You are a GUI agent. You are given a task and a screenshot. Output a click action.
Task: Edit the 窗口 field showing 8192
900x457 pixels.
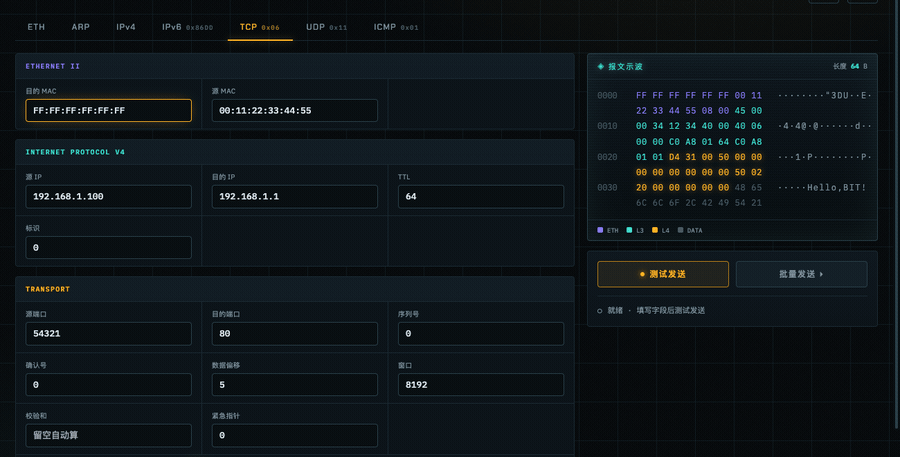click(x=481, y=385)
